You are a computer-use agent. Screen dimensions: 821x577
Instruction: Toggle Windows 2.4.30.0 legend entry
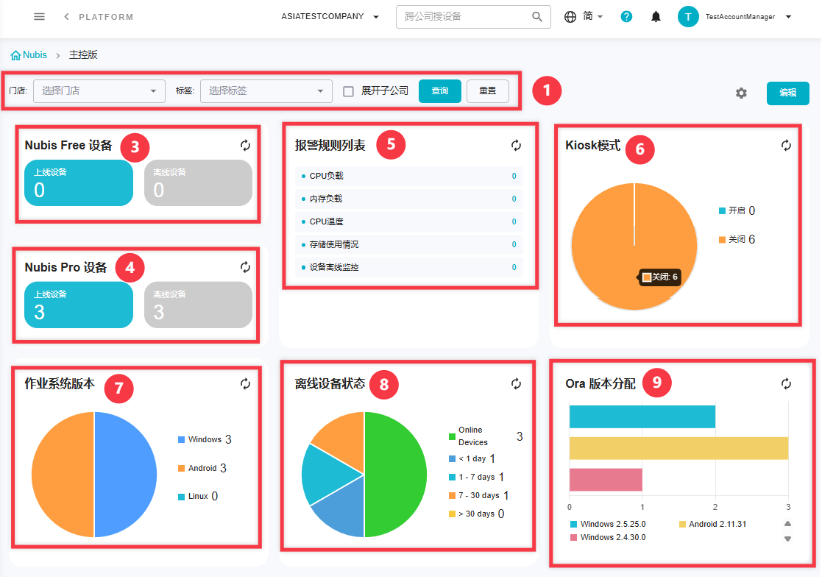point(608,537)
